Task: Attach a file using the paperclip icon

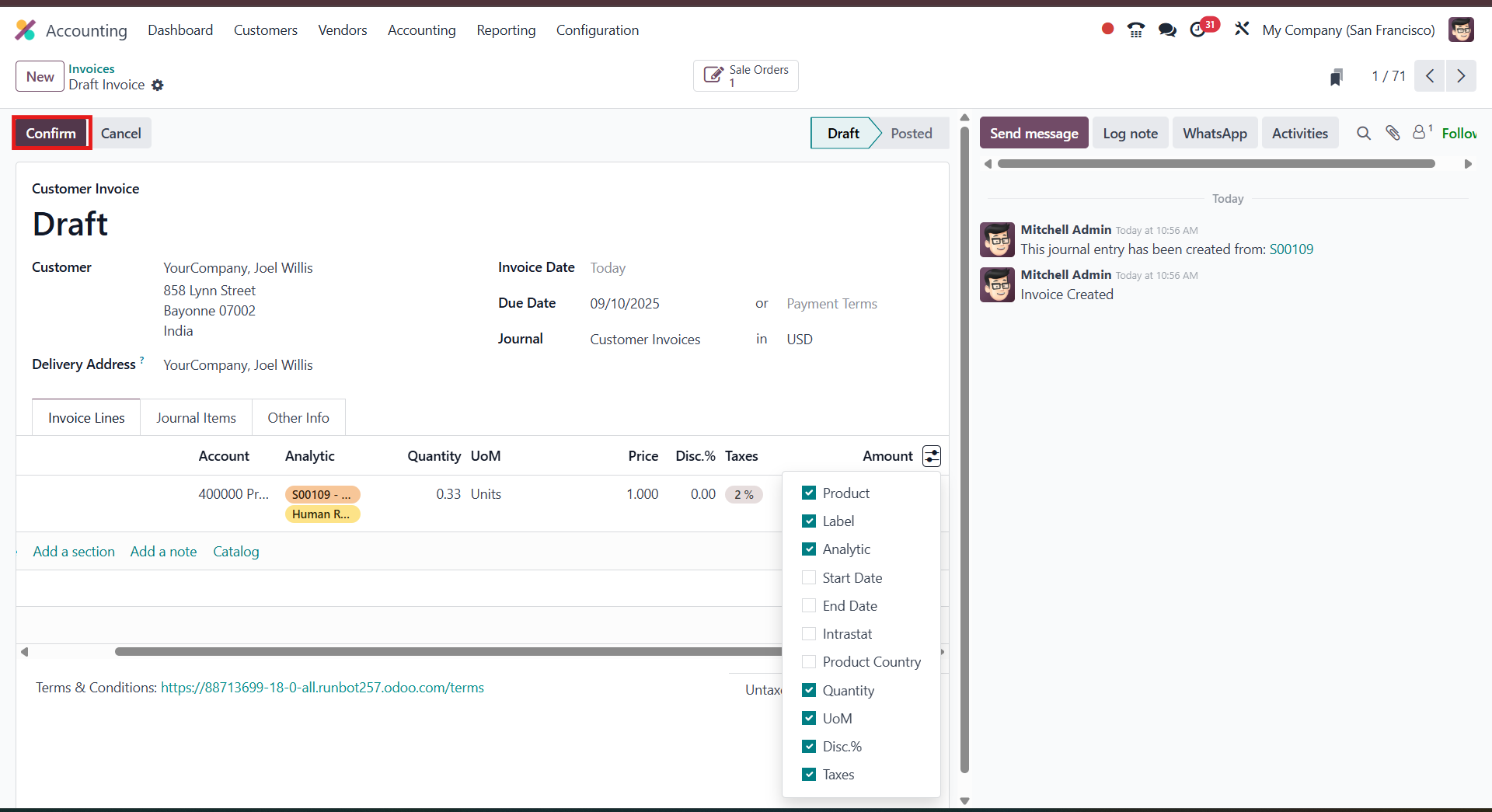Action: [x=1393, y=133]
